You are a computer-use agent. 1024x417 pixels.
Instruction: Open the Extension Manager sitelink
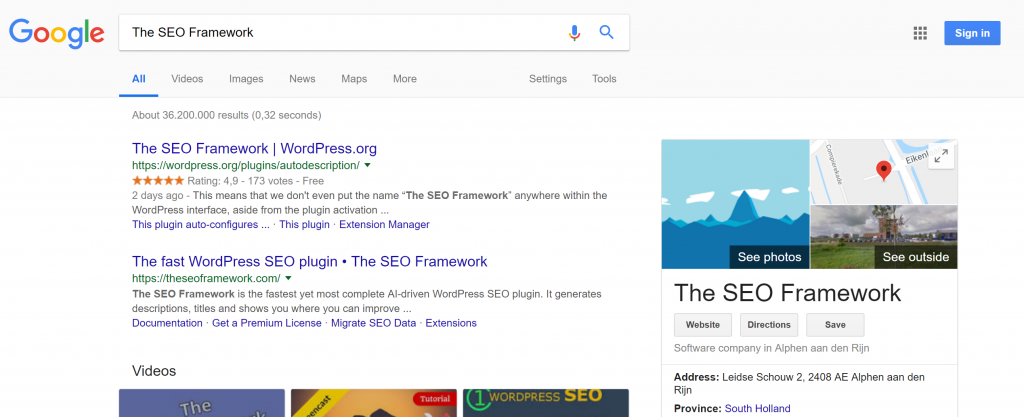coord(385,224)
